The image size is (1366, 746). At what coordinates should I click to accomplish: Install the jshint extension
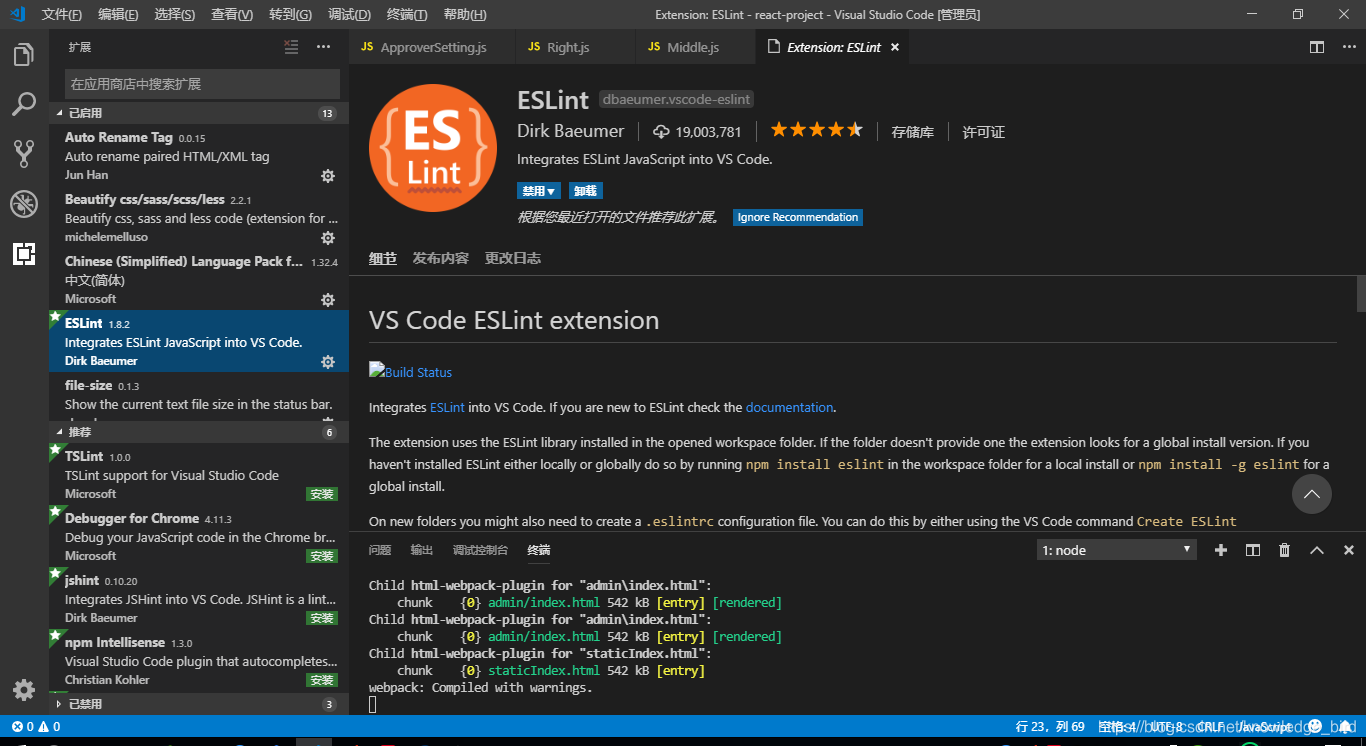coord(322,618)
